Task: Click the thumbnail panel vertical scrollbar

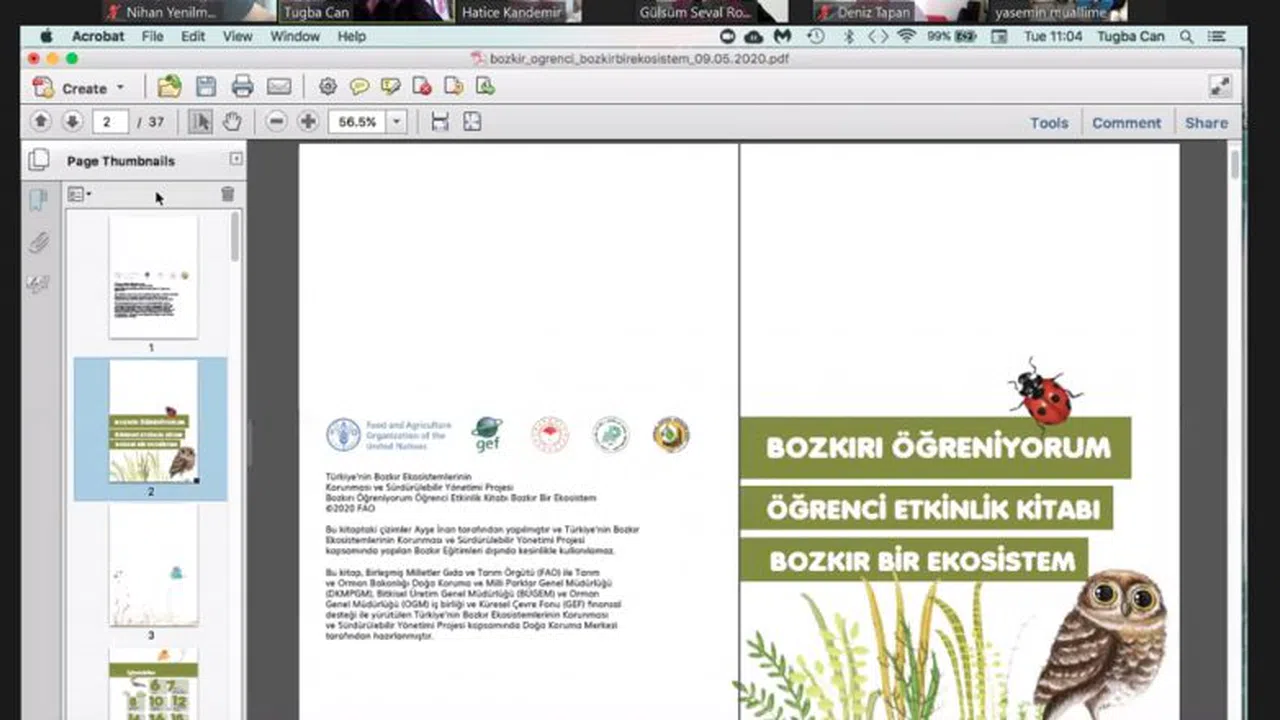Action: pos(236,236)
